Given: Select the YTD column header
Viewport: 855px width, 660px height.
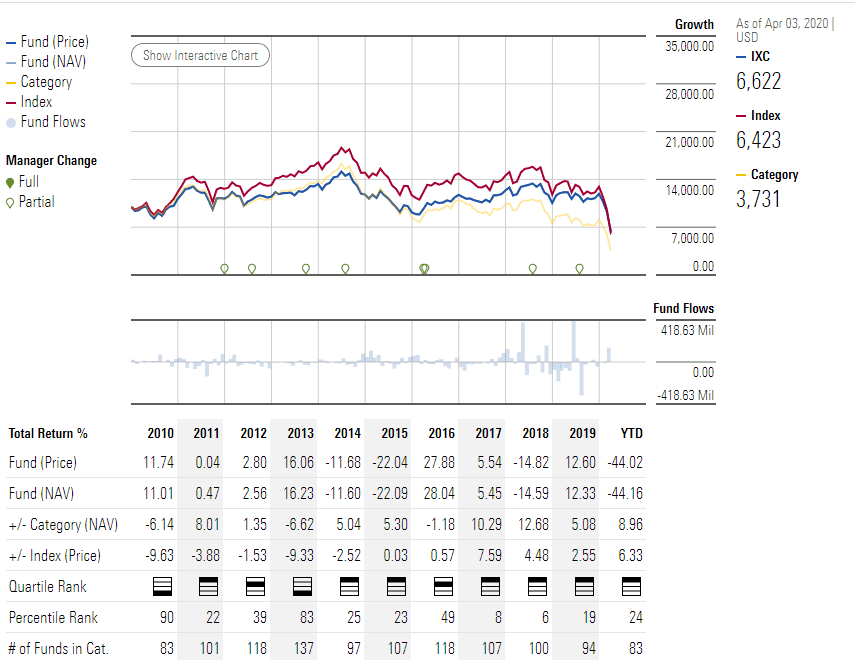Looking at the screenshot, I should 631,433.
